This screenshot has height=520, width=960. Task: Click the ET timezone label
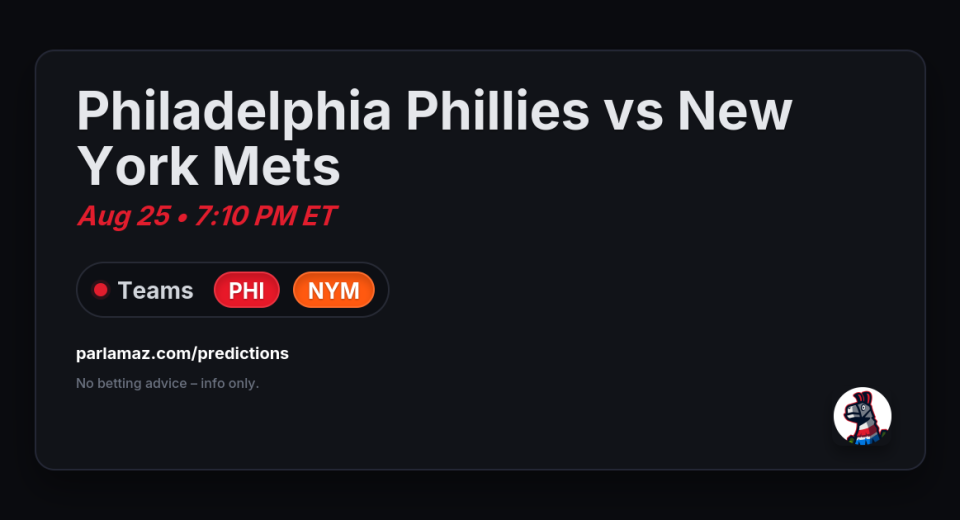[x=319, y=216]
